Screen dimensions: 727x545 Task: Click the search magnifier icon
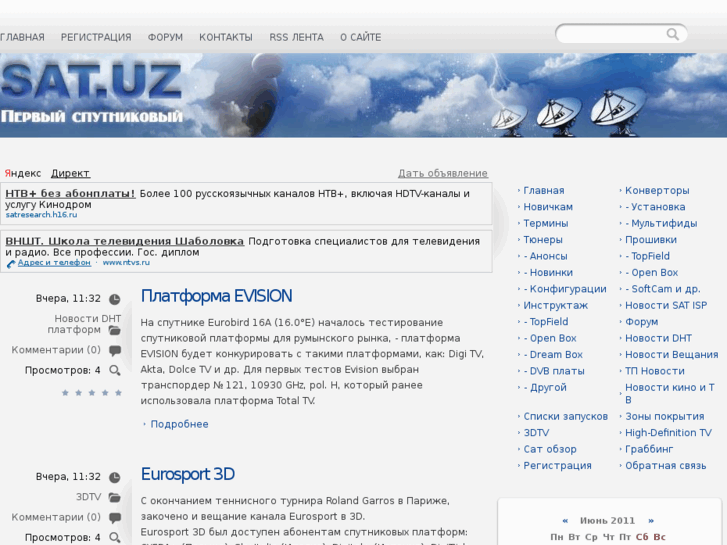coord(673,34)
